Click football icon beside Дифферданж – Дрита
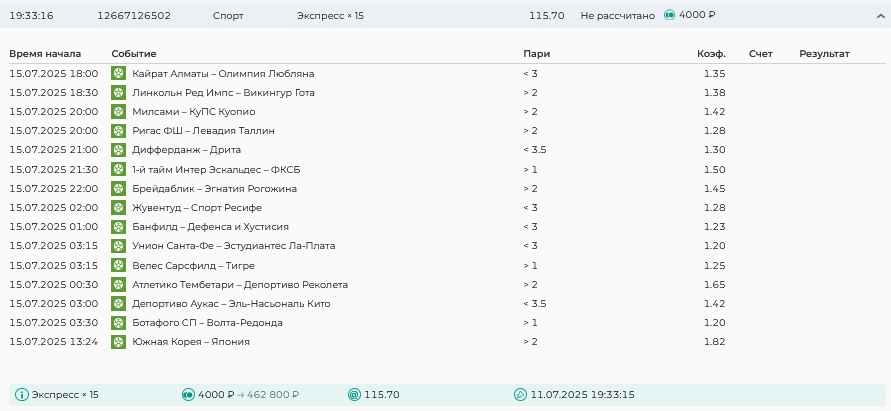 tap(119, 150)
